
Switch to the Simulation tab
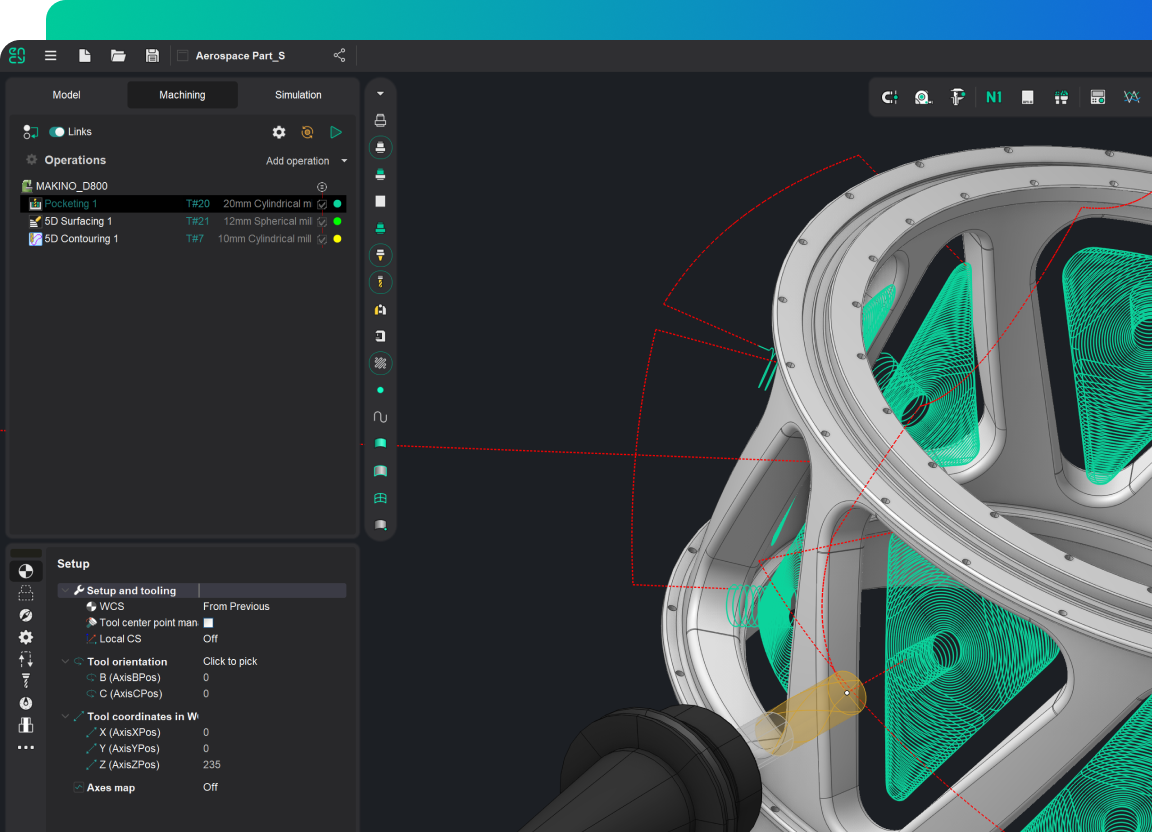click(x=298, y=95)
